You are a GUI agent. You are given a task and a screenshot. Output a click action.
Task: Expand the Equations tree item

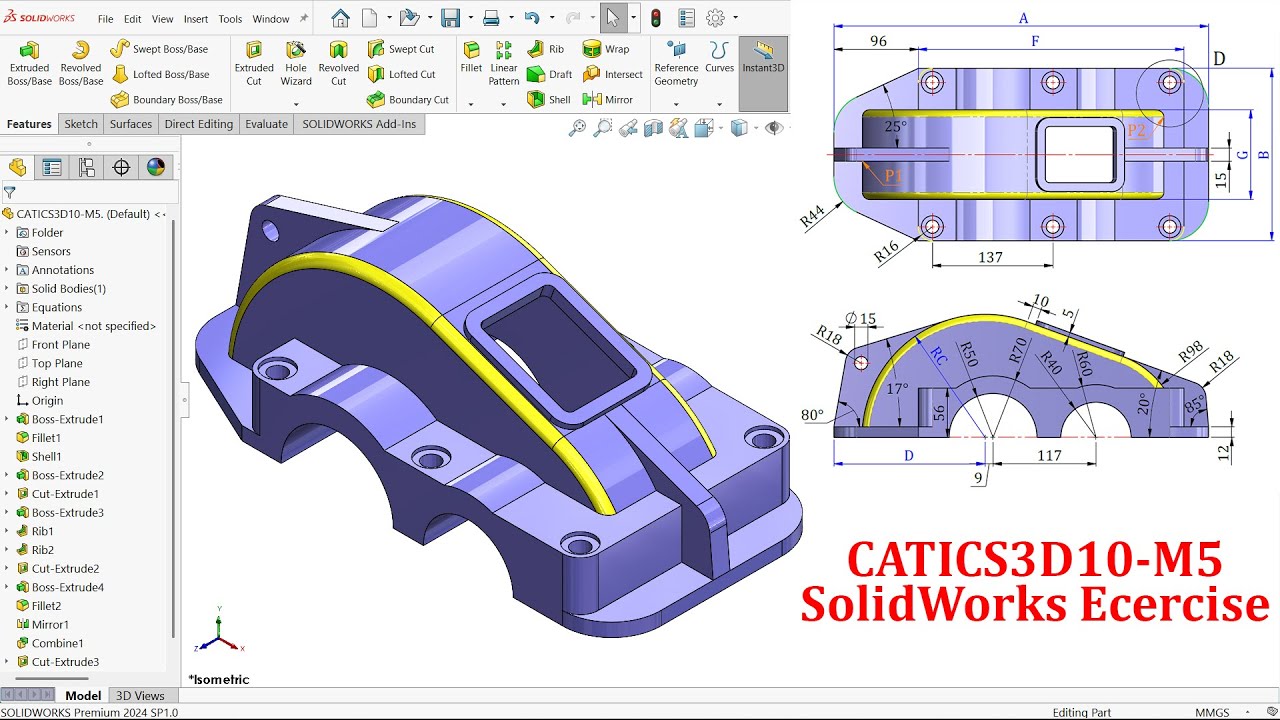point(7,307)
